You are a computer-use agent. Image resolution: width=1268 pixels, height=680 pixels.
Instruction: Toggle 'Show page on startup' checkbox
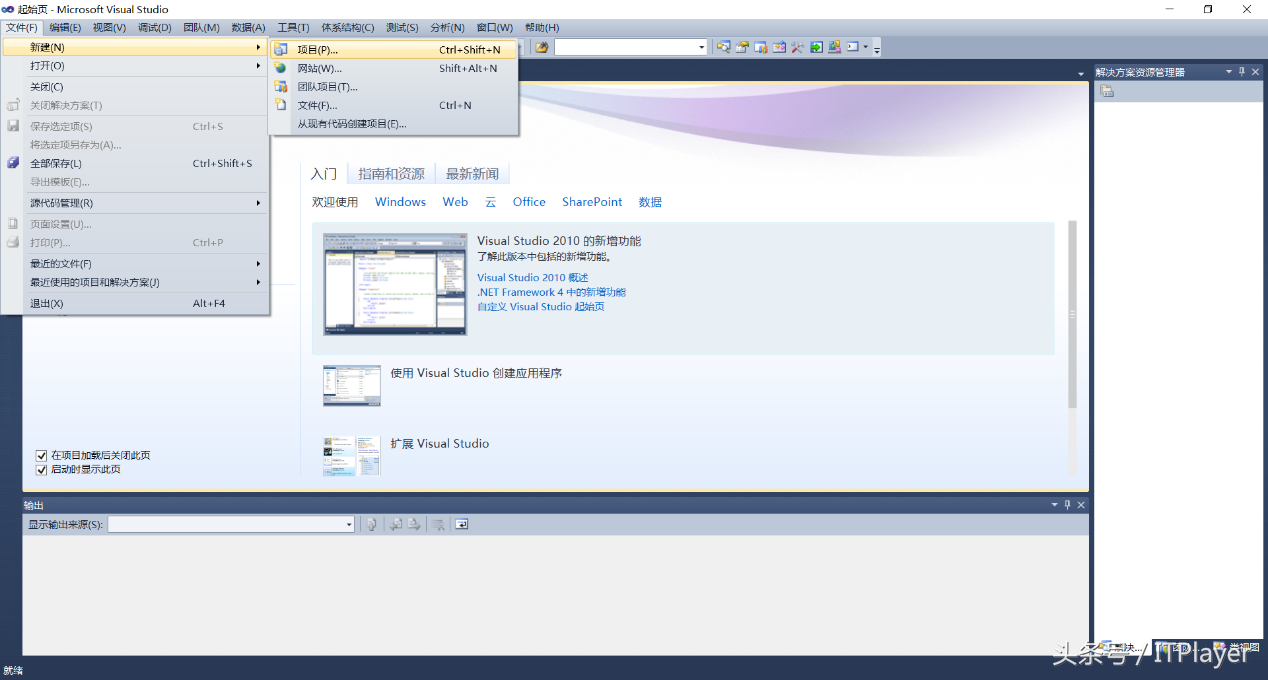[42, 469]
